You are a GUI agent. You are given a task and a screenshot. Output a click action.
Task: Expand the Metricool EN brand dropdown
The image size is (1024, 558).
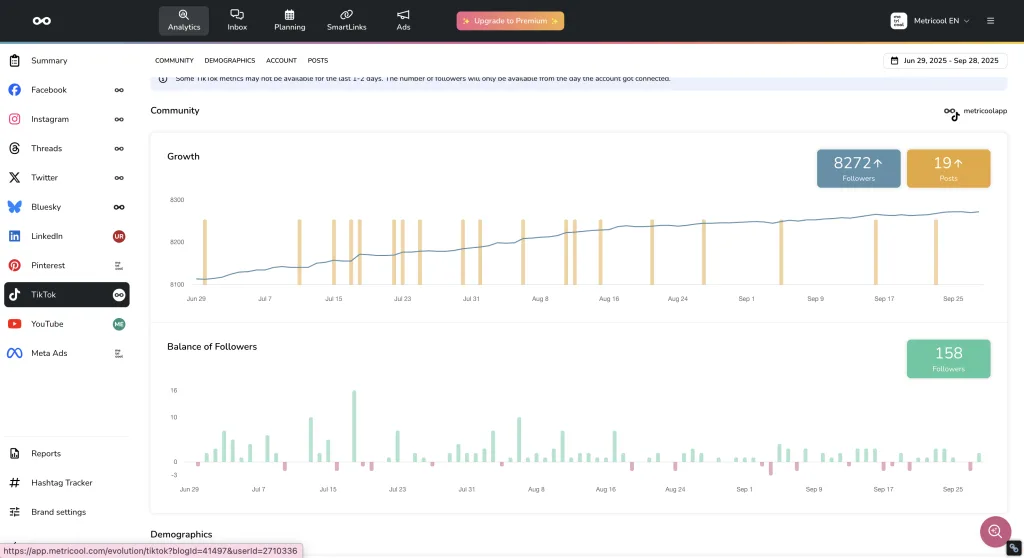(930, 21)
